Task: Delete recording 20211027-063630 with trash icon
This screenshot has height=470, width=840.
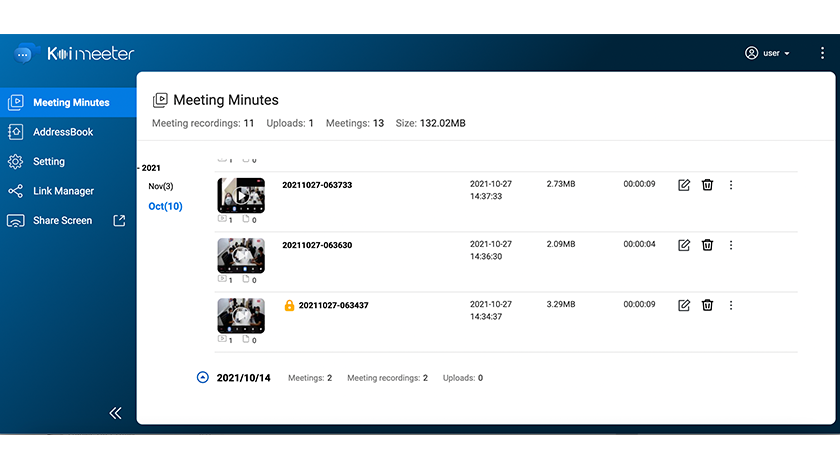Action: click(707, 245)
